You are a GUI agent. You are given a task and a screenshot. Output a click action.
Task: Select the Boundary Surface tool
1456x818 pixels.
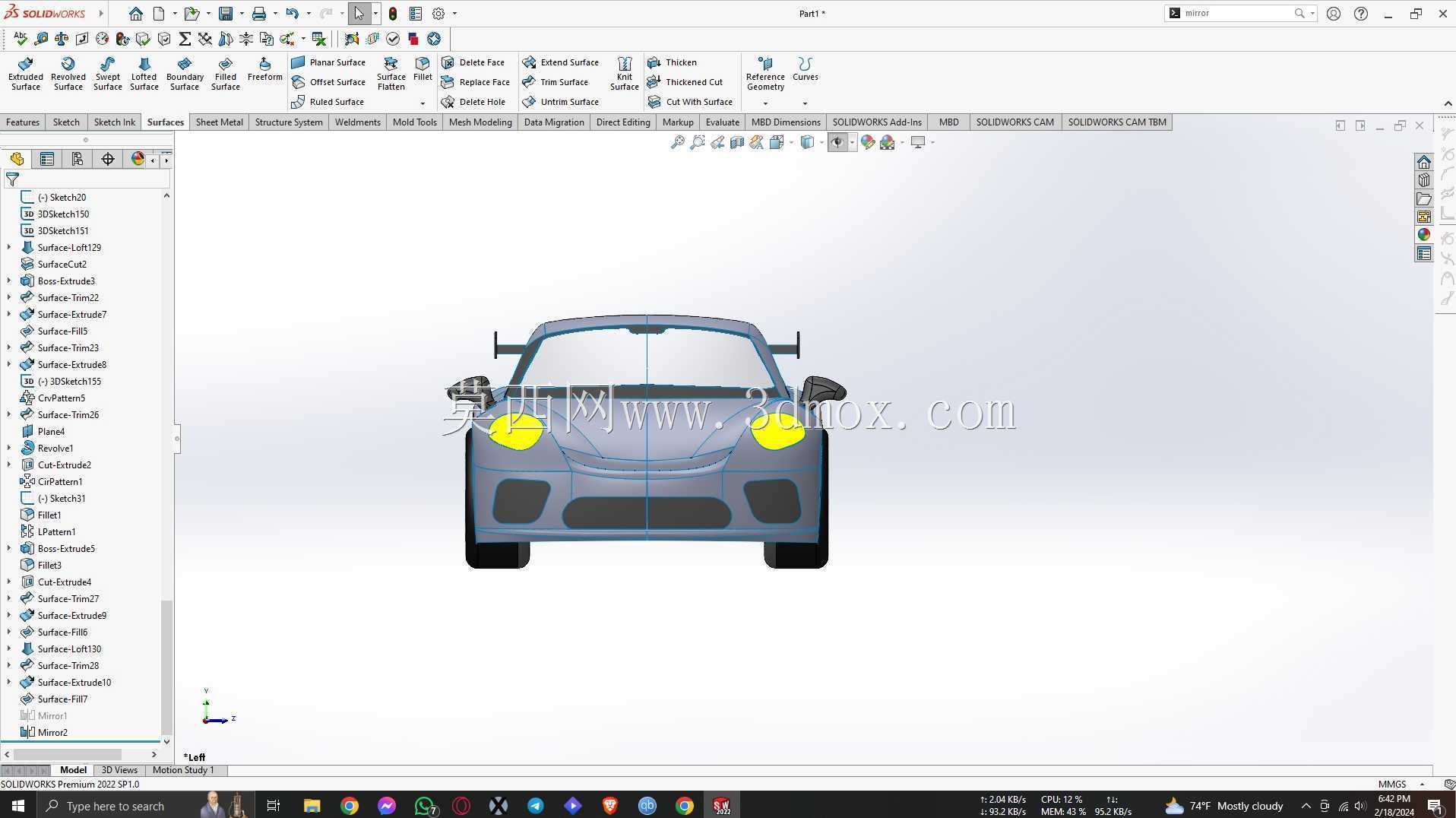click(x=185, y=74)
